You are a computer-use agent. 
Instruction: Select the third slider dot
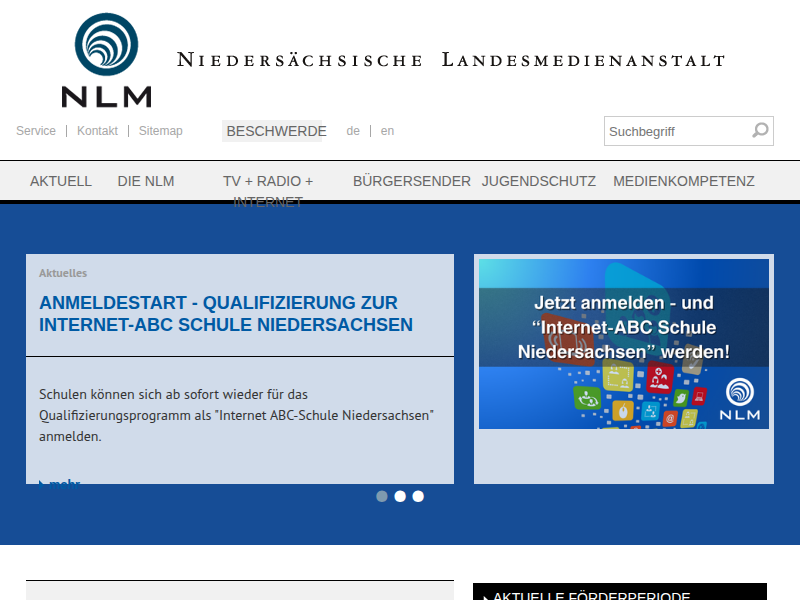point(418,496)
